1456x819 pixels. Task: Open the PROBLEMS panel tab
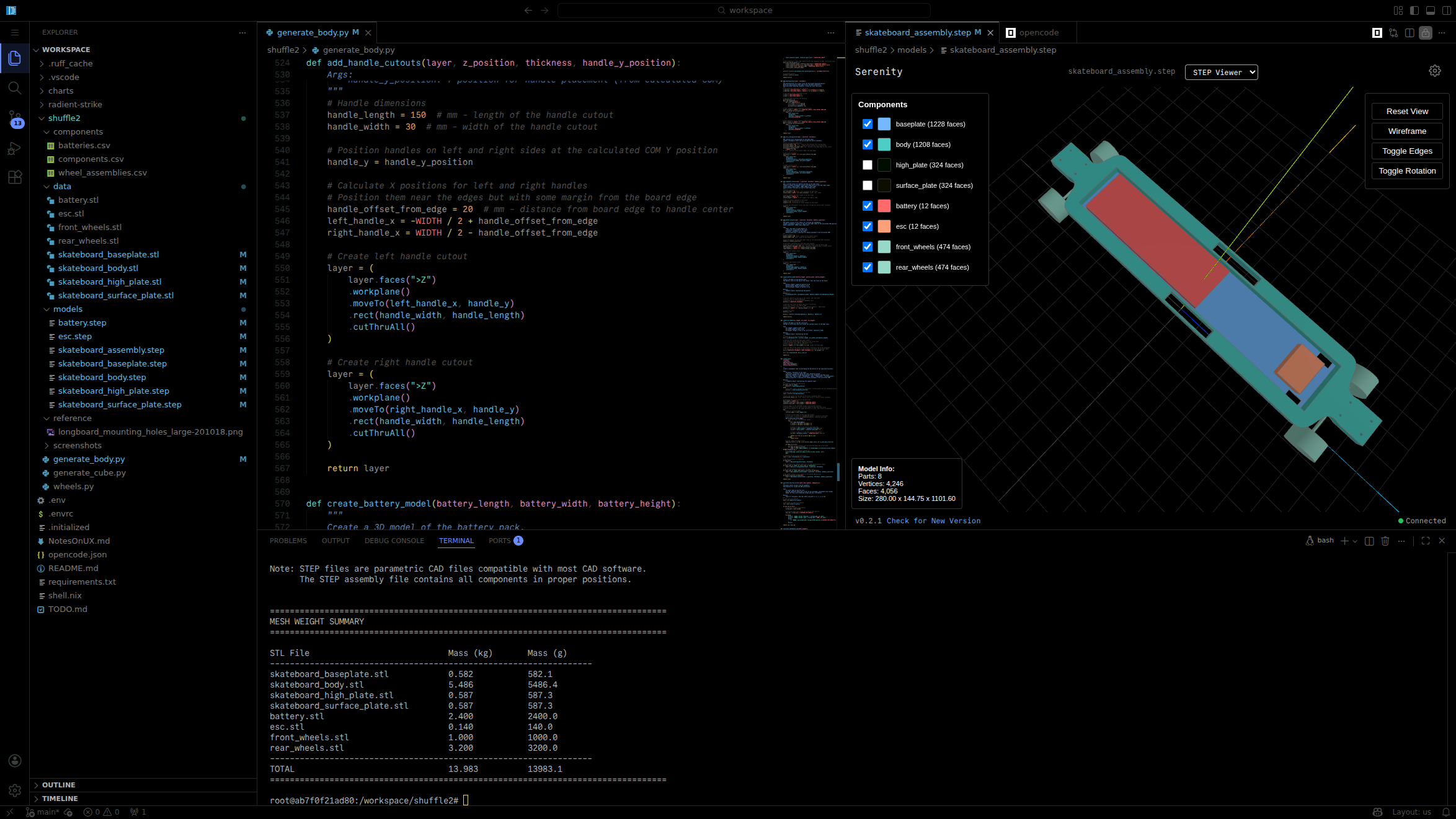coord(288,540)
